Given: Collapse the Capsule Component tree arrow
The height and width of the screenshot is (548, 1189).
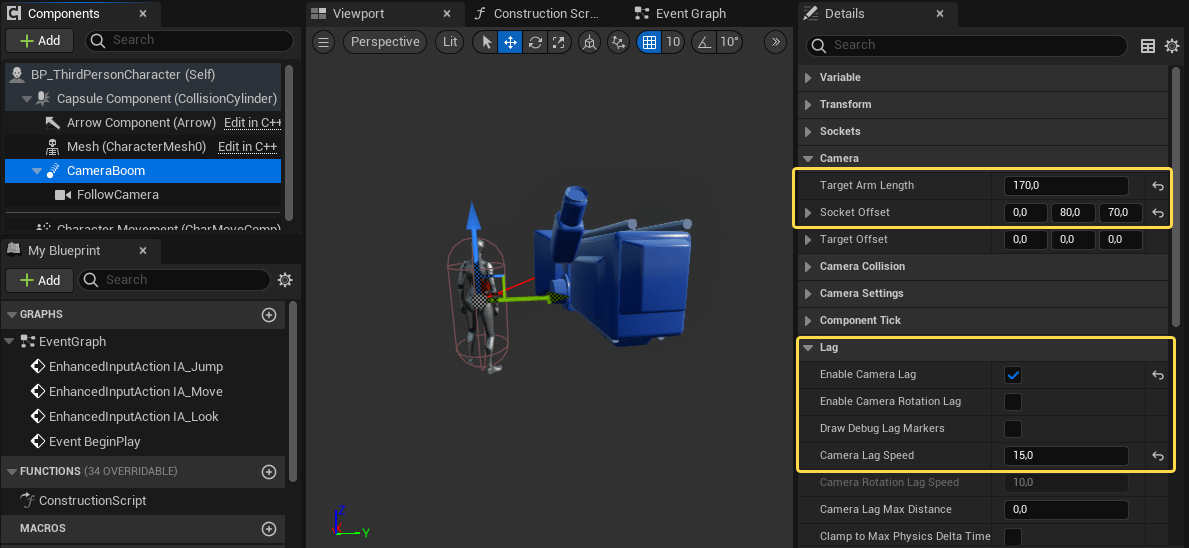Looking at the screenshot, I should point(27,99).
